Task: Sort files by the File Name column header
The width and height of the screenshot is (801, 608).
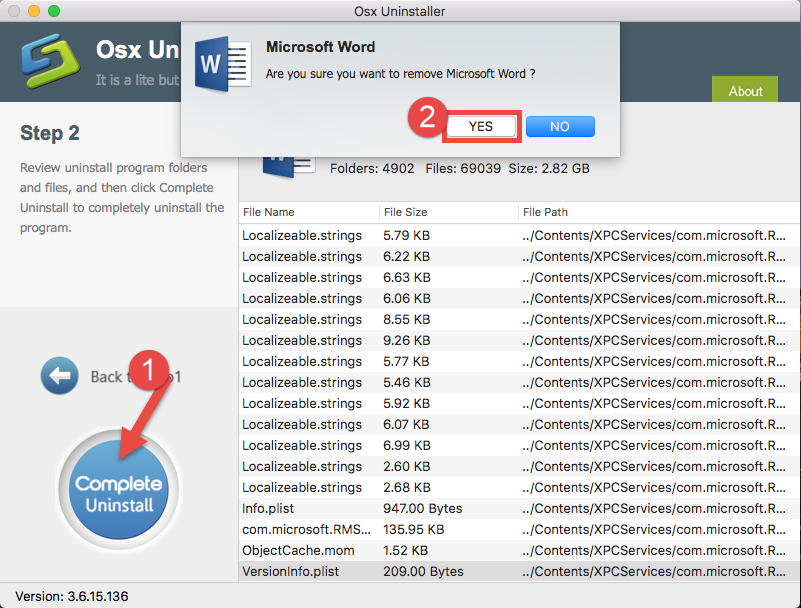Action: point(268,212)
